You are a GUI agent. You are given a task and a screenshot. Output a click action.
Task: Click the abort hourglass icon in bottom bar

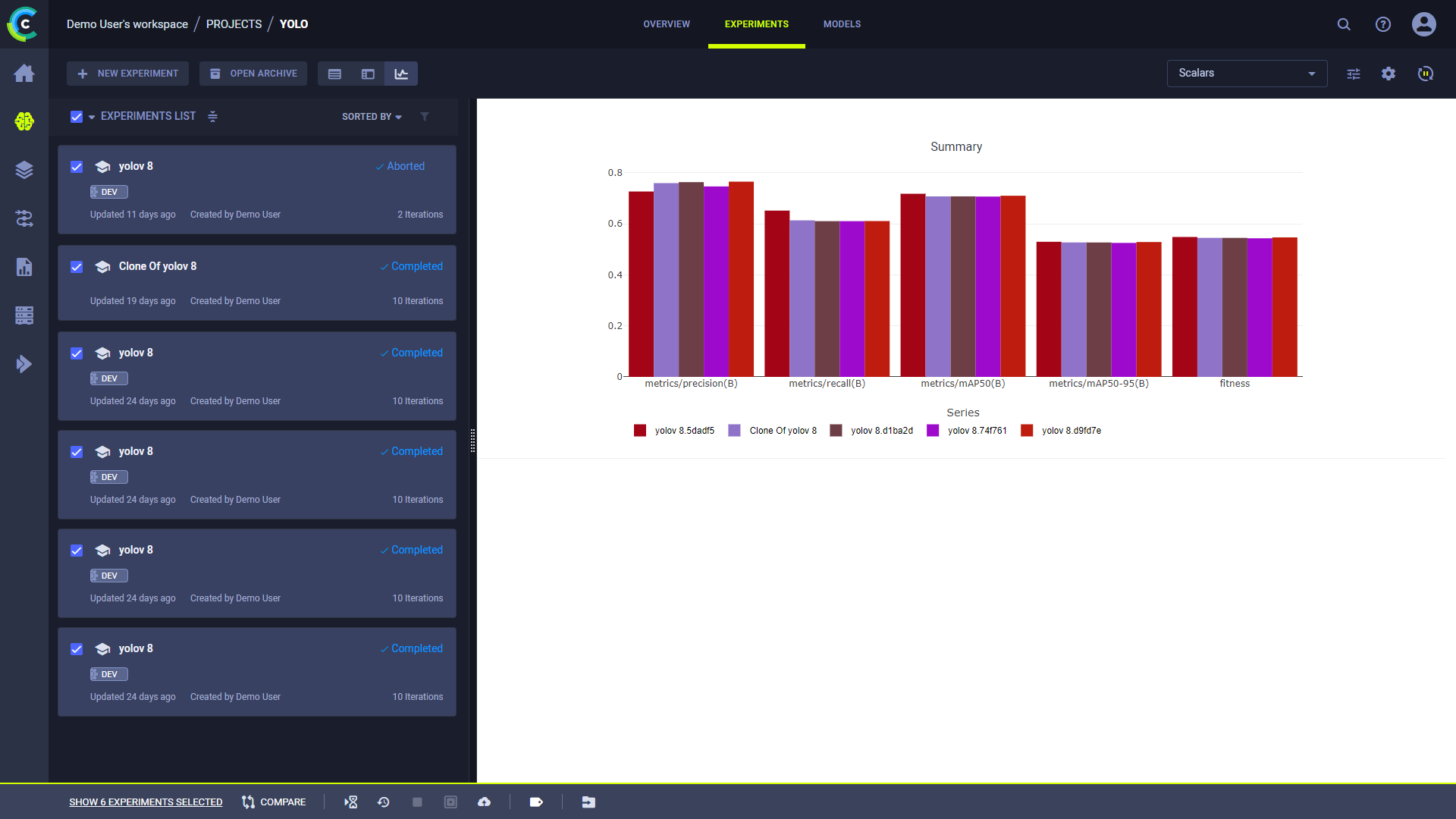tap(350, 802)
